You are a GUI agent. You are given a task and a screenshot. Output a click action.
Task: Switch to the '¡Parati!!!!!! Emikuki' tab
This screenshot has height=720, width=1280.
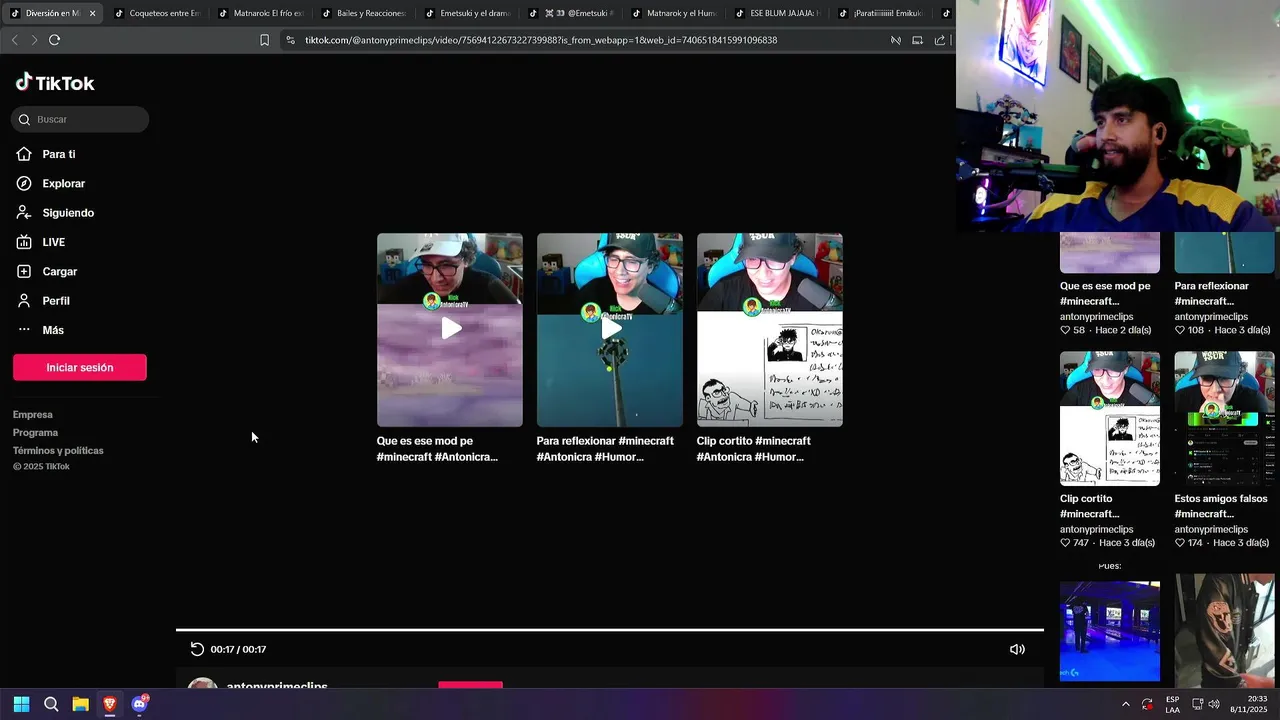point(882,13)
